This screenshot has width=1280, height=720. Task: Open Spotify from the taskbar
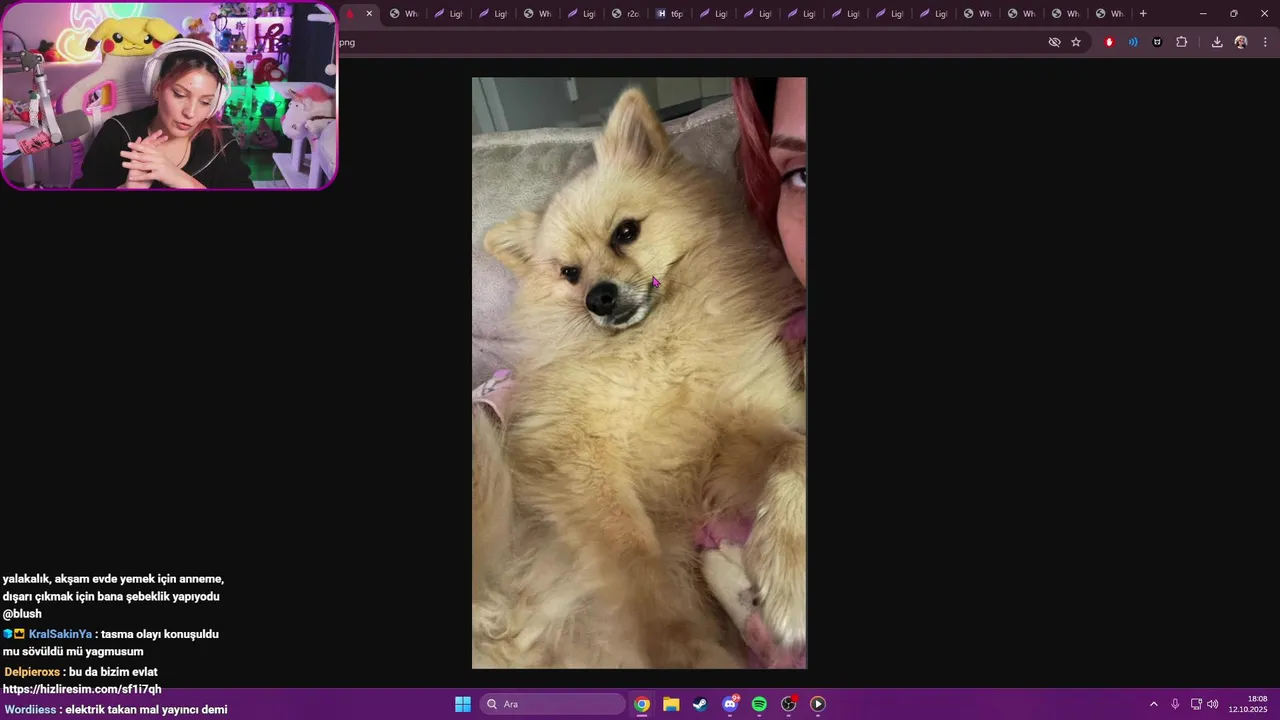click(x=759, y=704)
